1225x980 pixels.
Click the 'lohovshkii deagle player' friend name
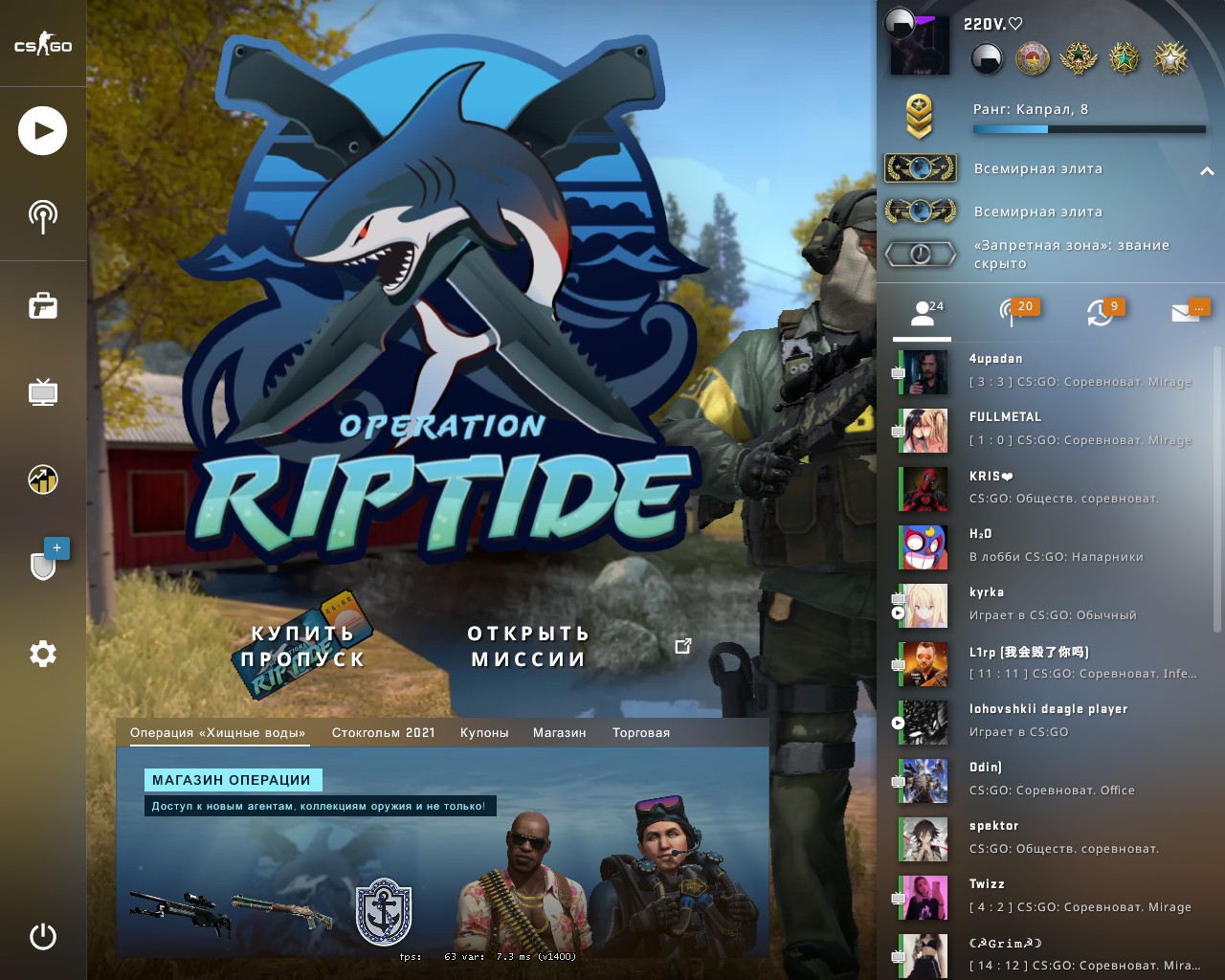tap(1048, 709)
